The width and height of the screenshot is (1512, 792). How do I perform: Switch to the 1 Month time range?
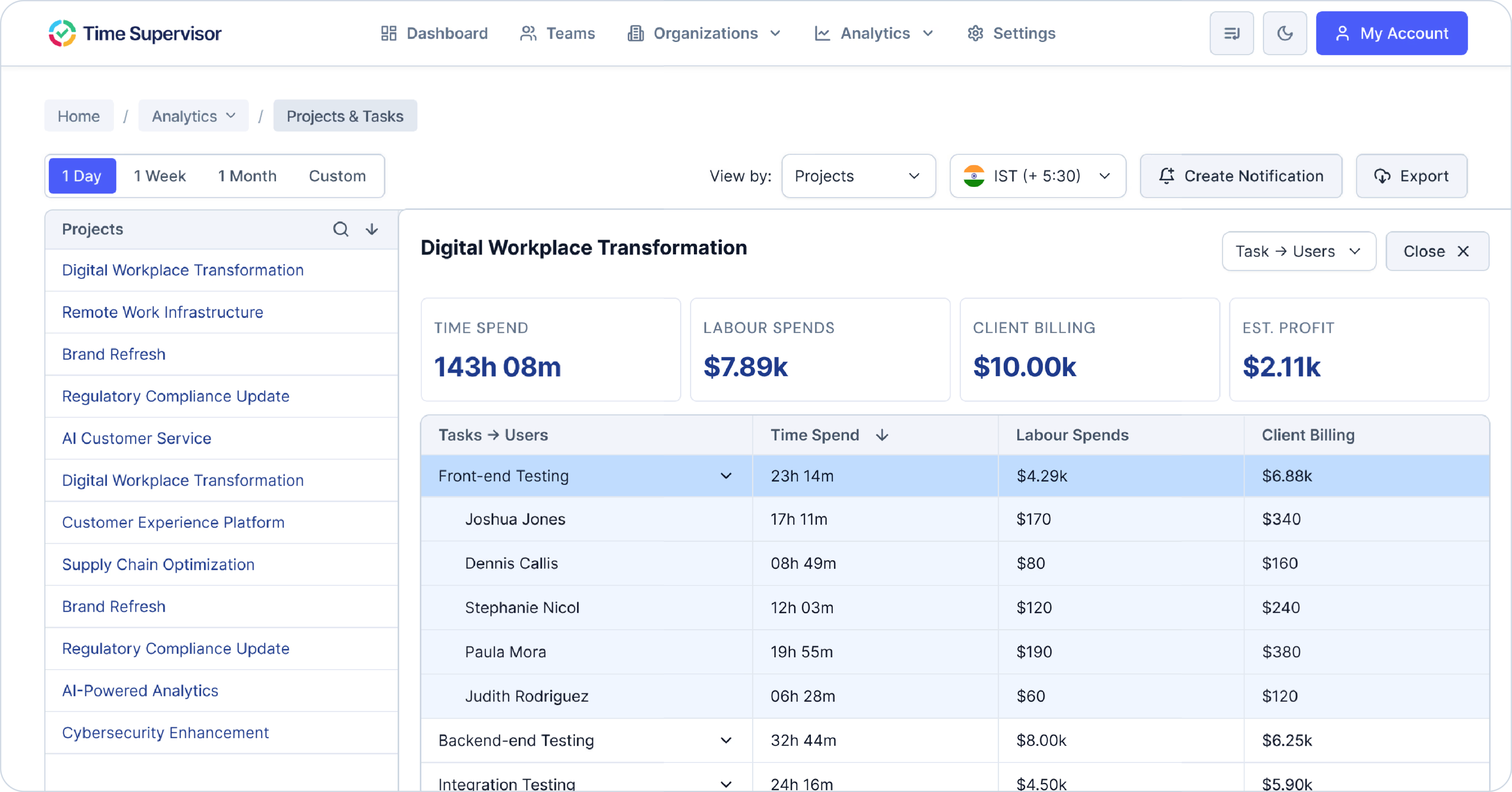(x=247, y=176)
